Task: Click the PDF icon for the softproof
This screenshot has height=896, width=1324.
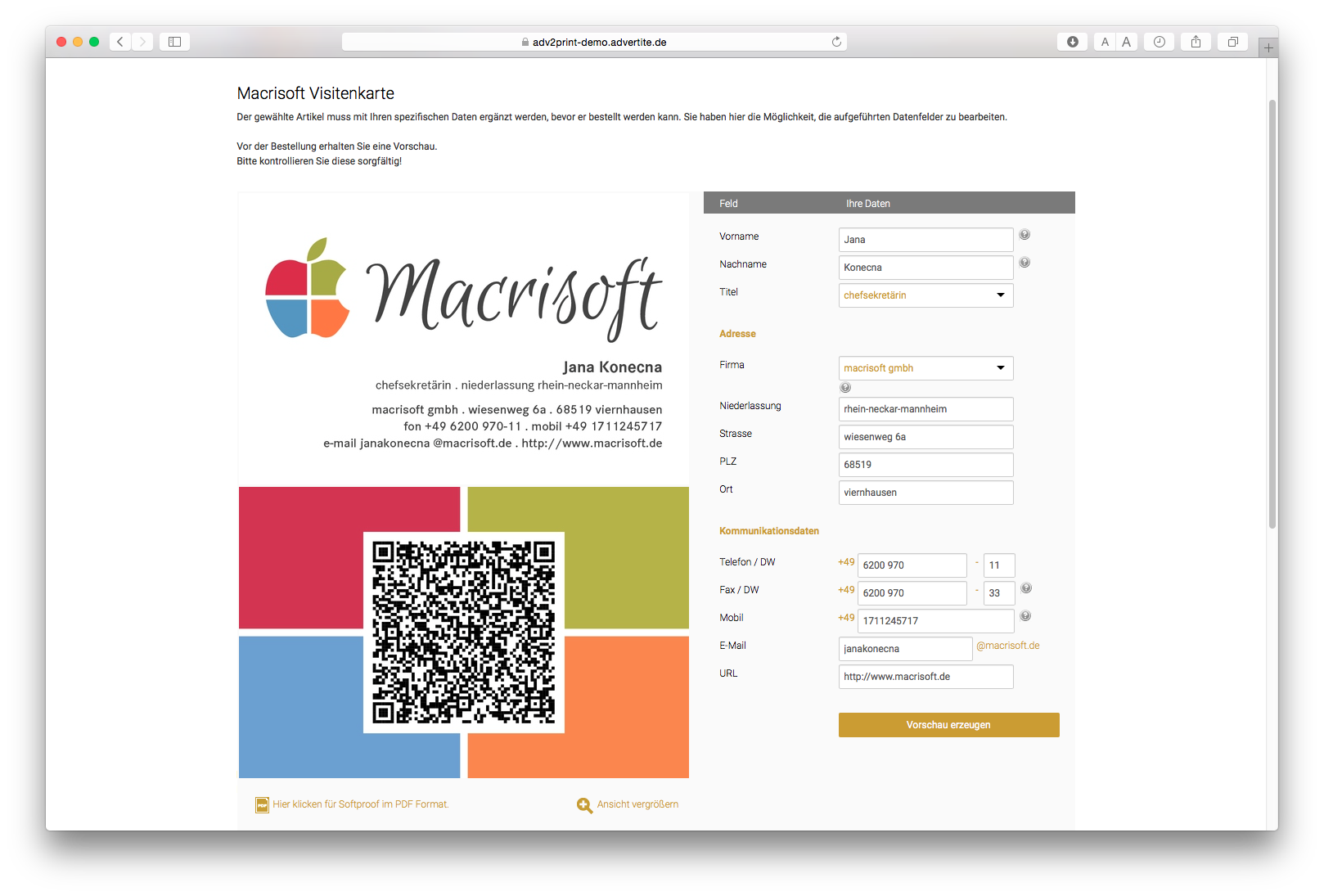Action: point(262,805)
